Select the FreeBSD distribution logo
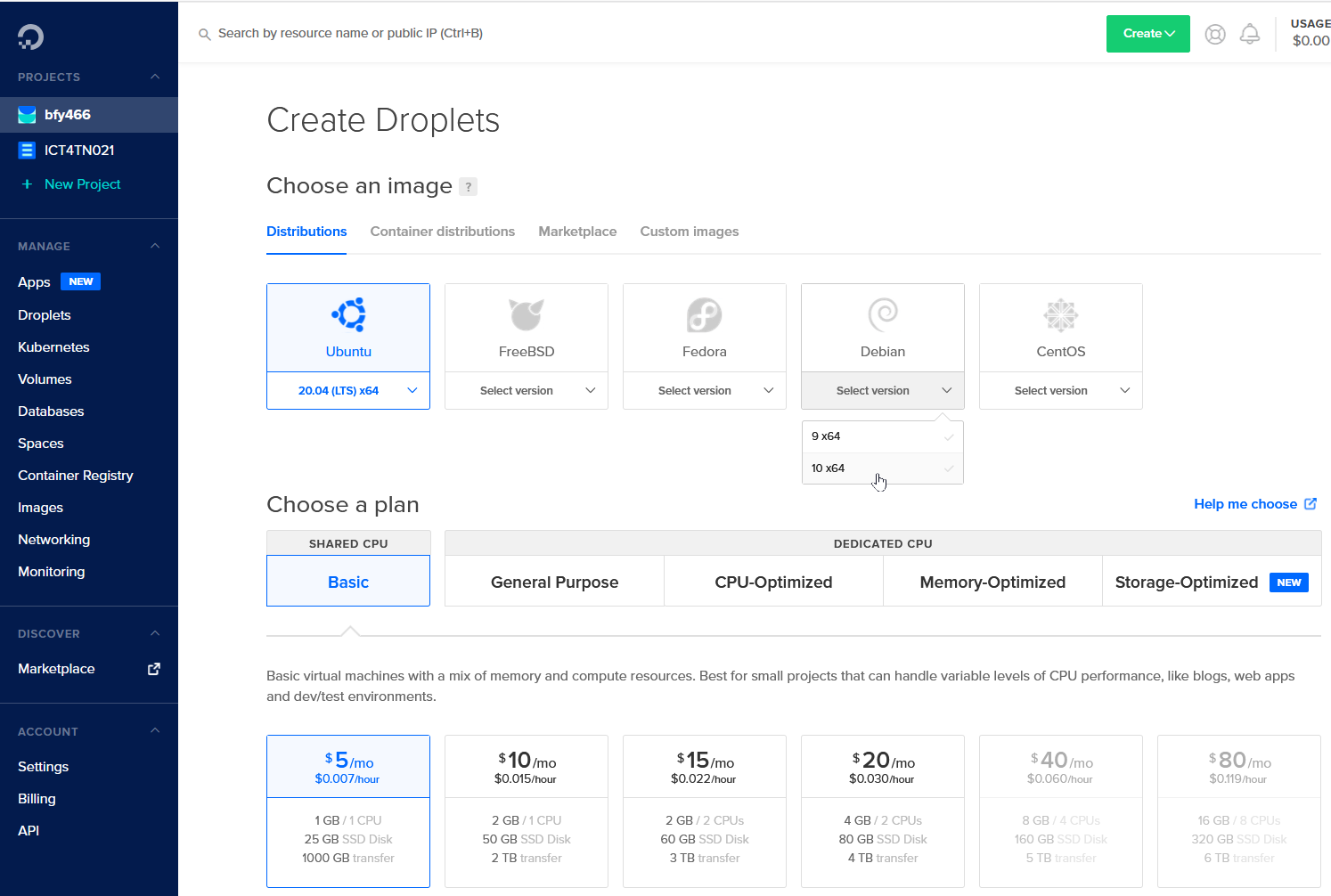This screenshot has width=1331, height=896. [526, 314]
